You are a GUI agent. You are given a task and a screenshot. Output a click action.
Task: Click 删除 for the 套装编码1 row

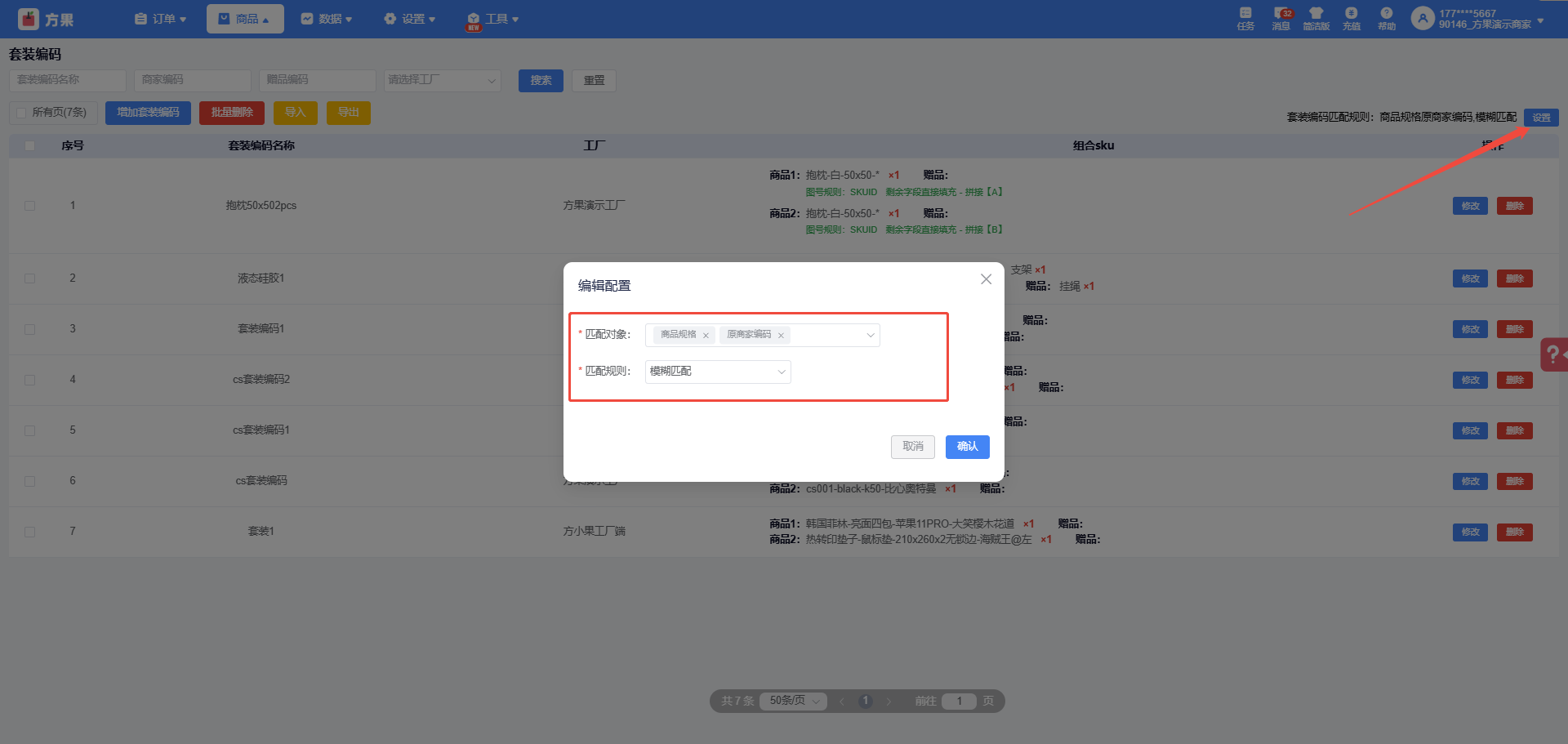pos(1515,329)
